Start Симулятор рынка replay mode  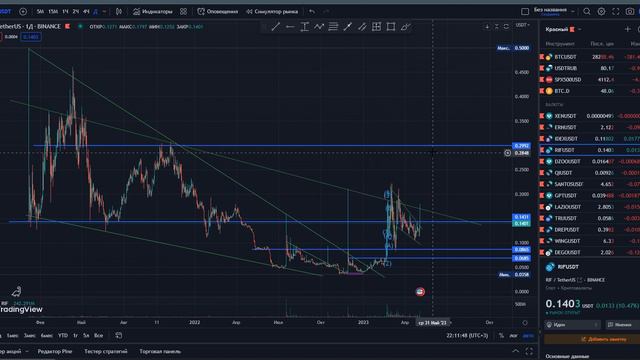coord(272,11)
